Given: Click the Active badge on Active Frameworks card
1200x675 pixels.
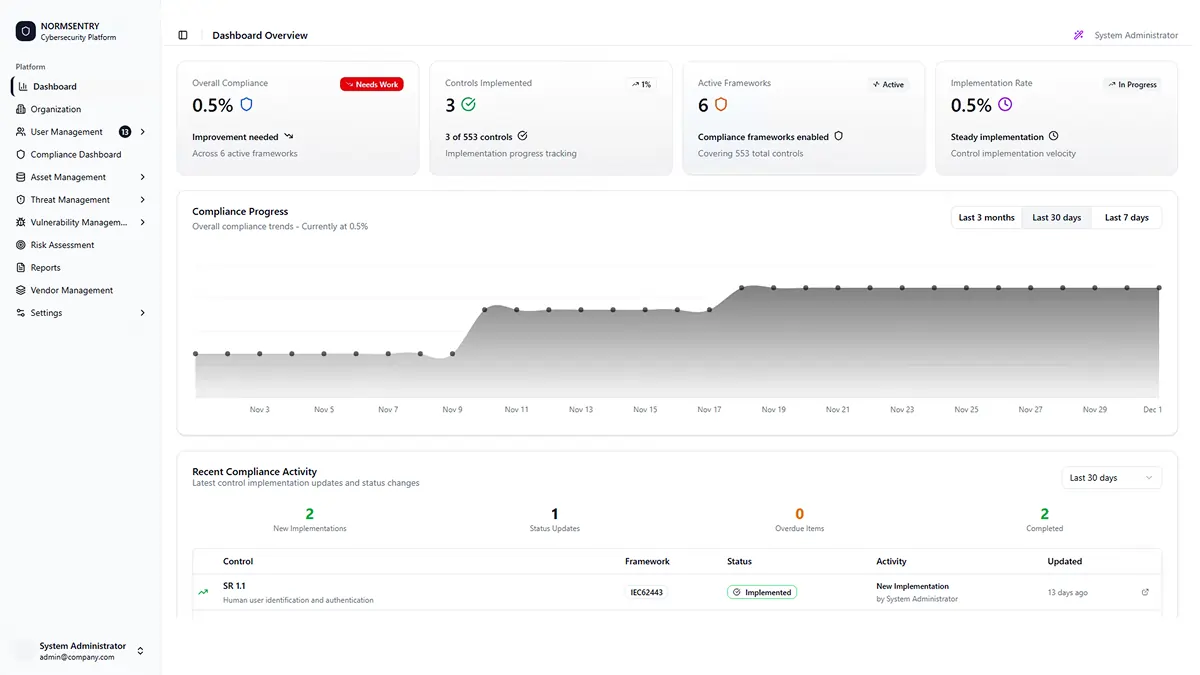Looking at the screenshot, I should tap(888, 84).
